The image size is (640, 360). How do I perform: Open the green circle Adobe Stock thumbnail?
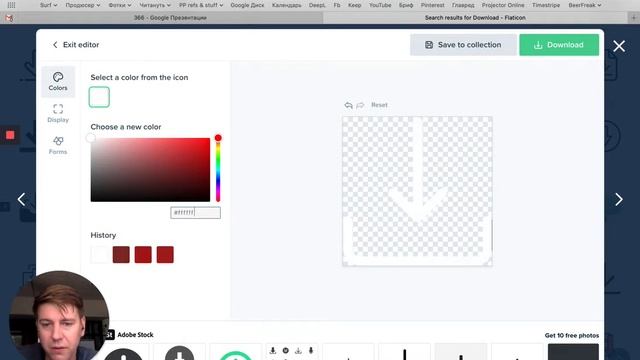pyautogui.click(x=236, y=352)
